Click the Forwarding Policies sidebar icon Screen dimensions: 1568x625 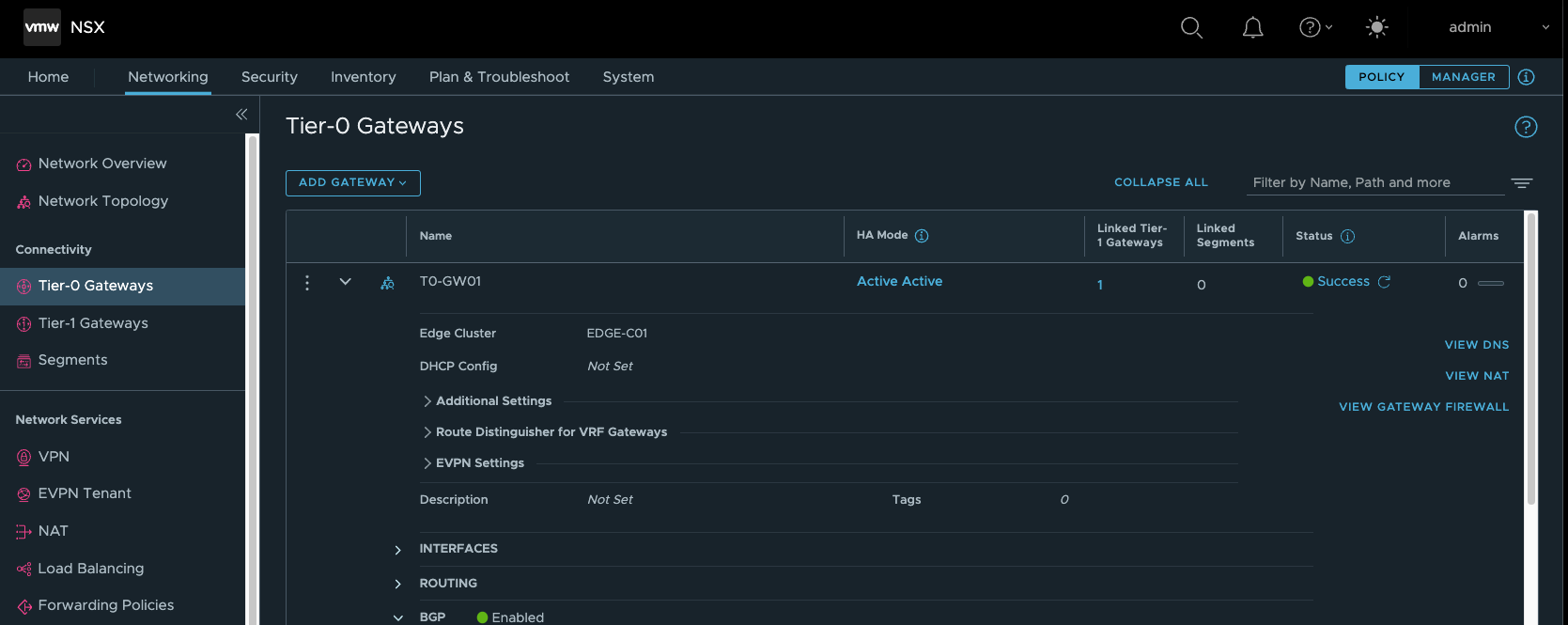click(x=23, y=606)
